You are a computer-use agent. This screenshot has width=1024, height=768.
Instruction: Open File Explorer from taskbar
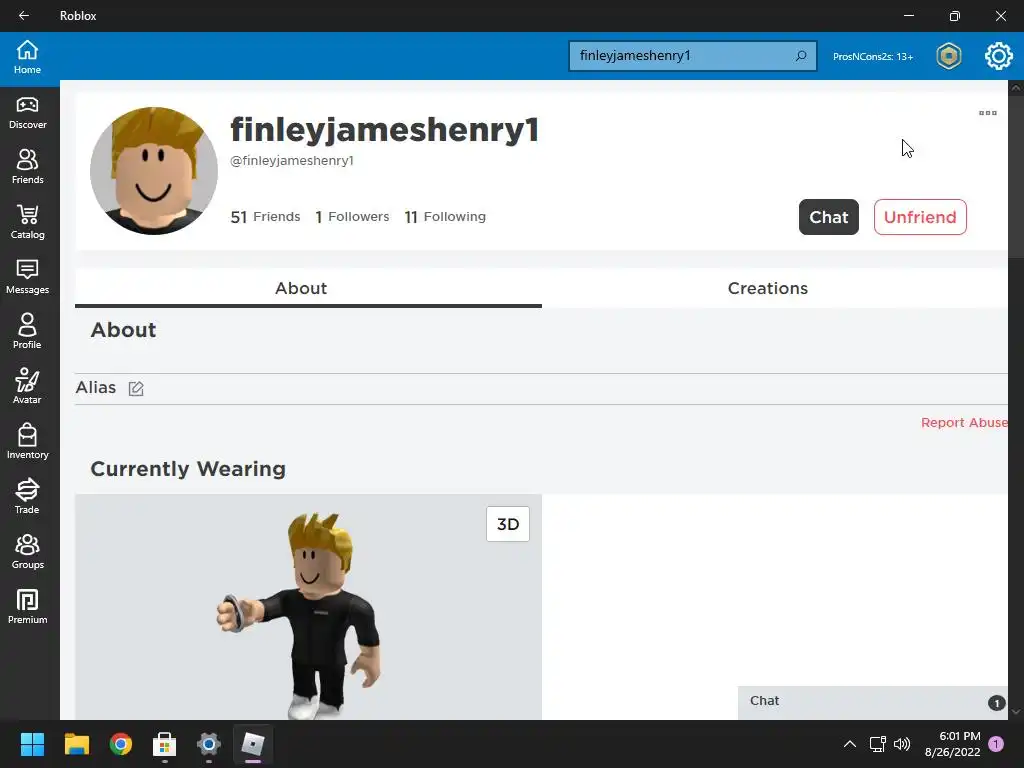point(76,744)
